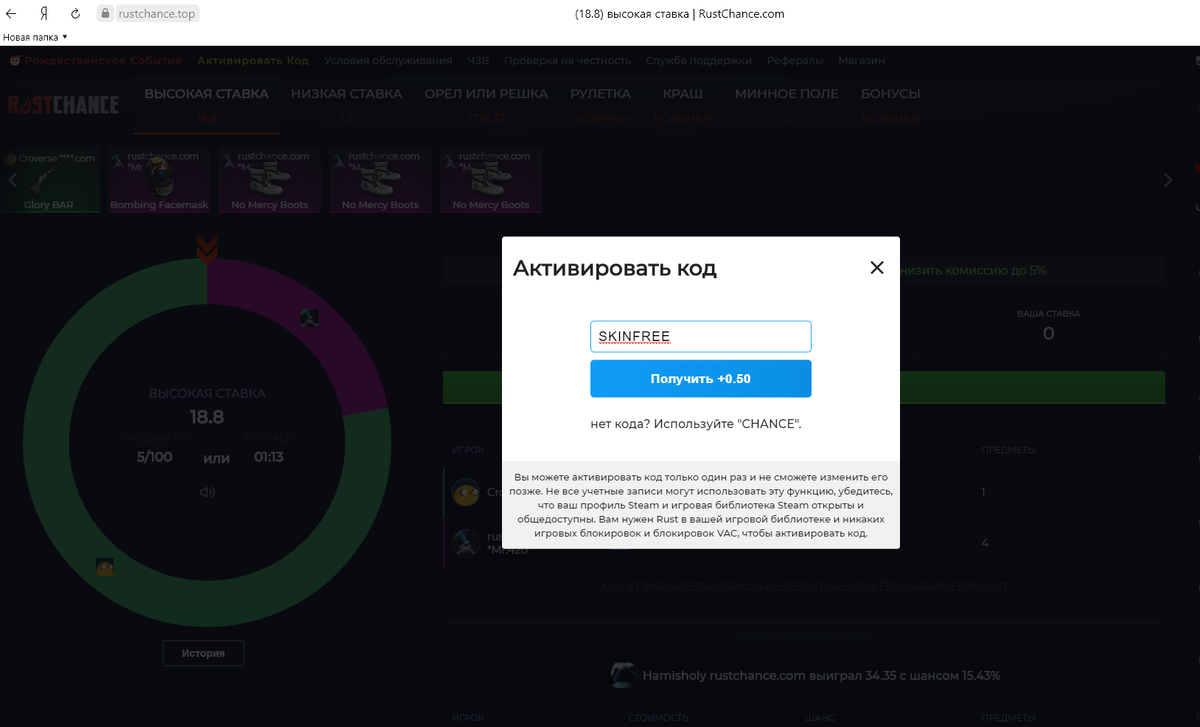1200x727 pixels.
Task: Click the left carousel arrow
Action: tap(13, 180)
